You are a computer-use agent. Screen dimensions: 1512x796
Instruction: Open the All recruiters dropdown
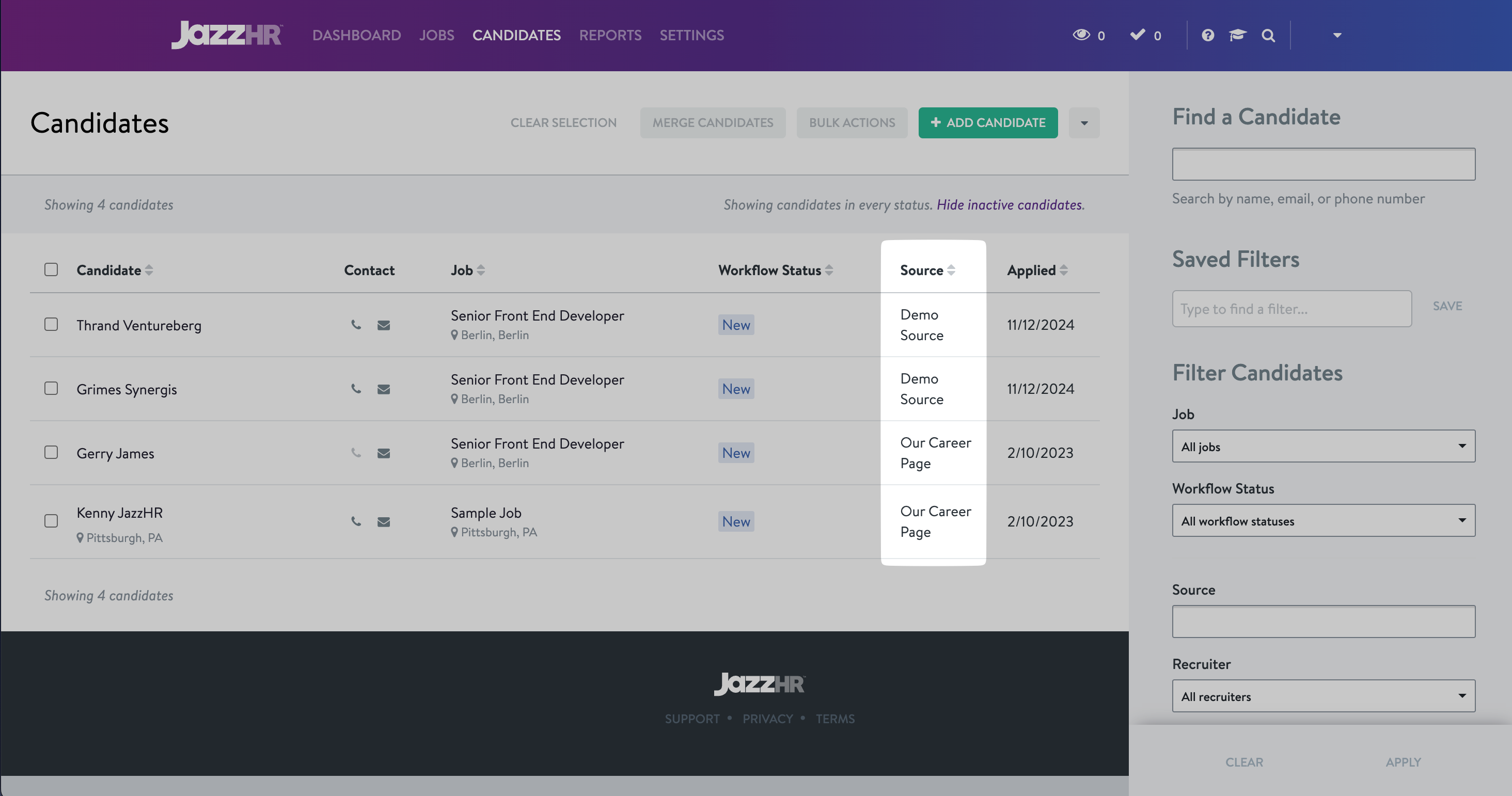(1324, 696)
